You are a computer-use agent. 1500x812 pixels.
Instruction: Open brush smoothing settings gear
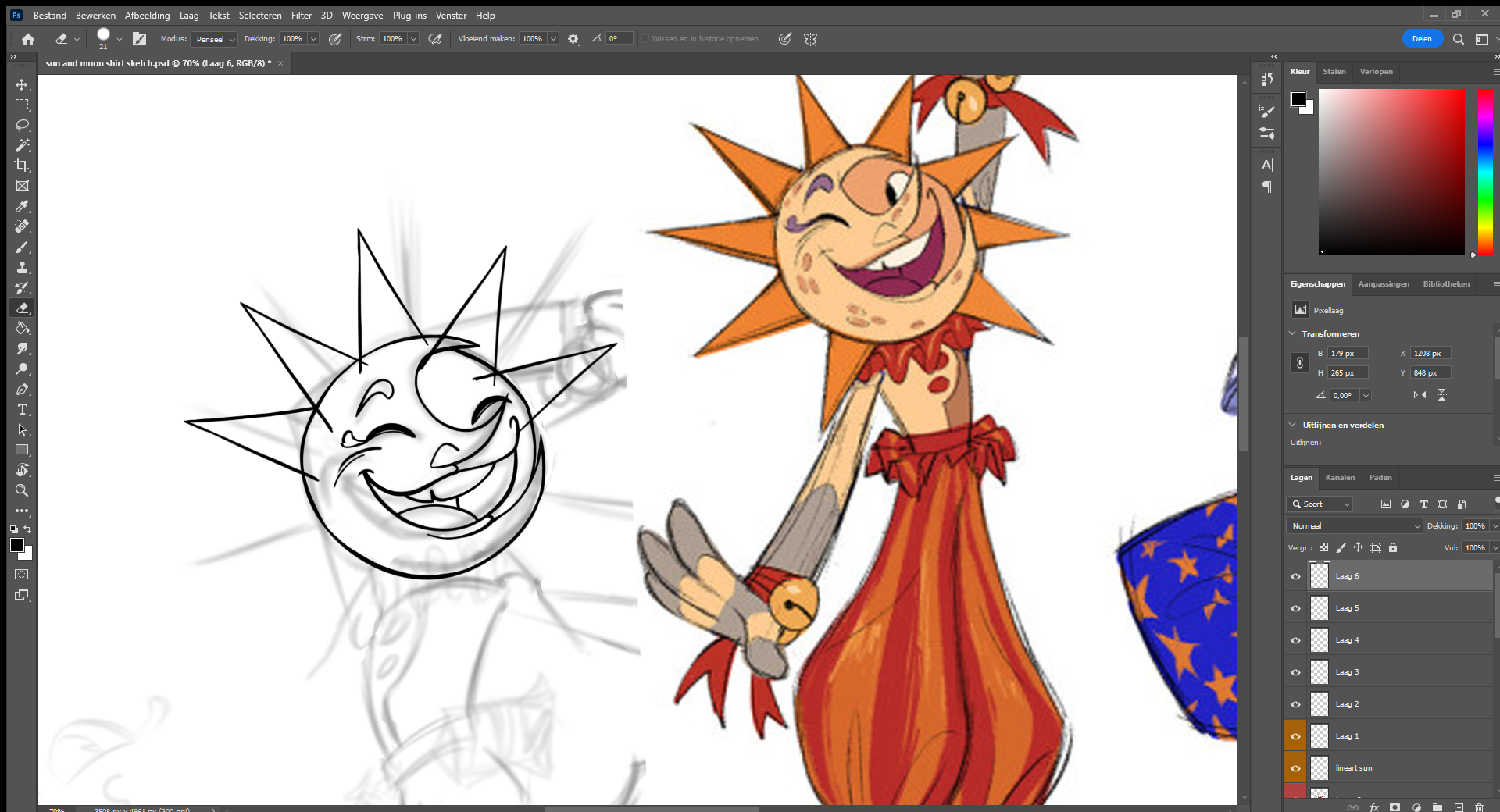pos(573,39)
